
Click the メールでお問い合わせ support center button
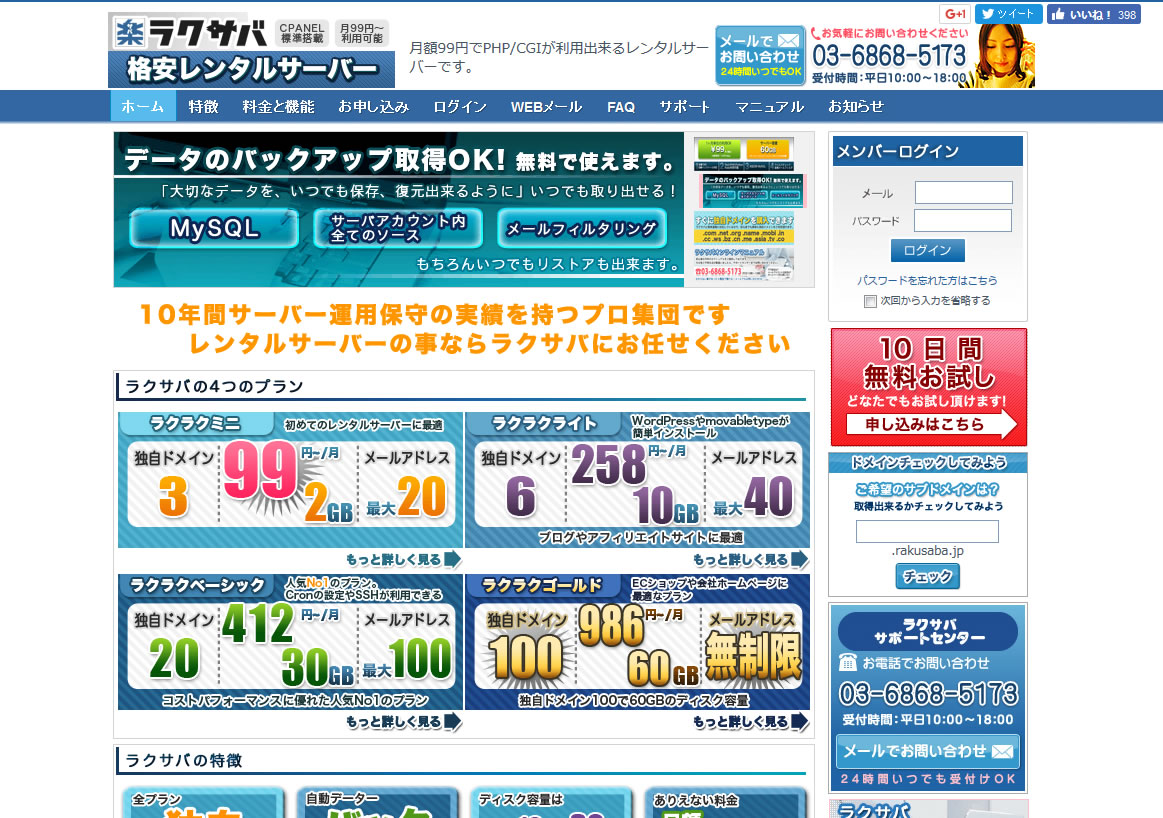pos(928,751)
